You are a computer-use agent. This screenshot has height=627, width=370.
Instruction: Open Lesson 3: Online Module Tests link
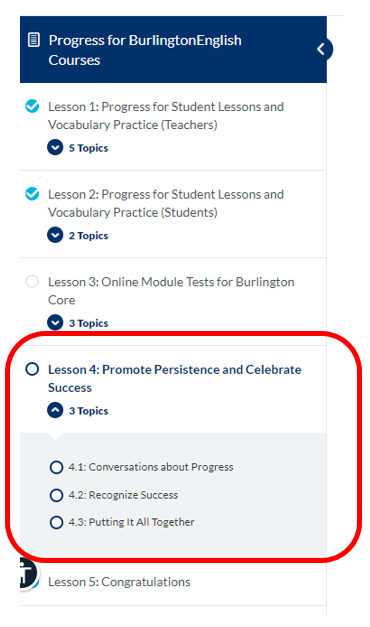(171, 291)
